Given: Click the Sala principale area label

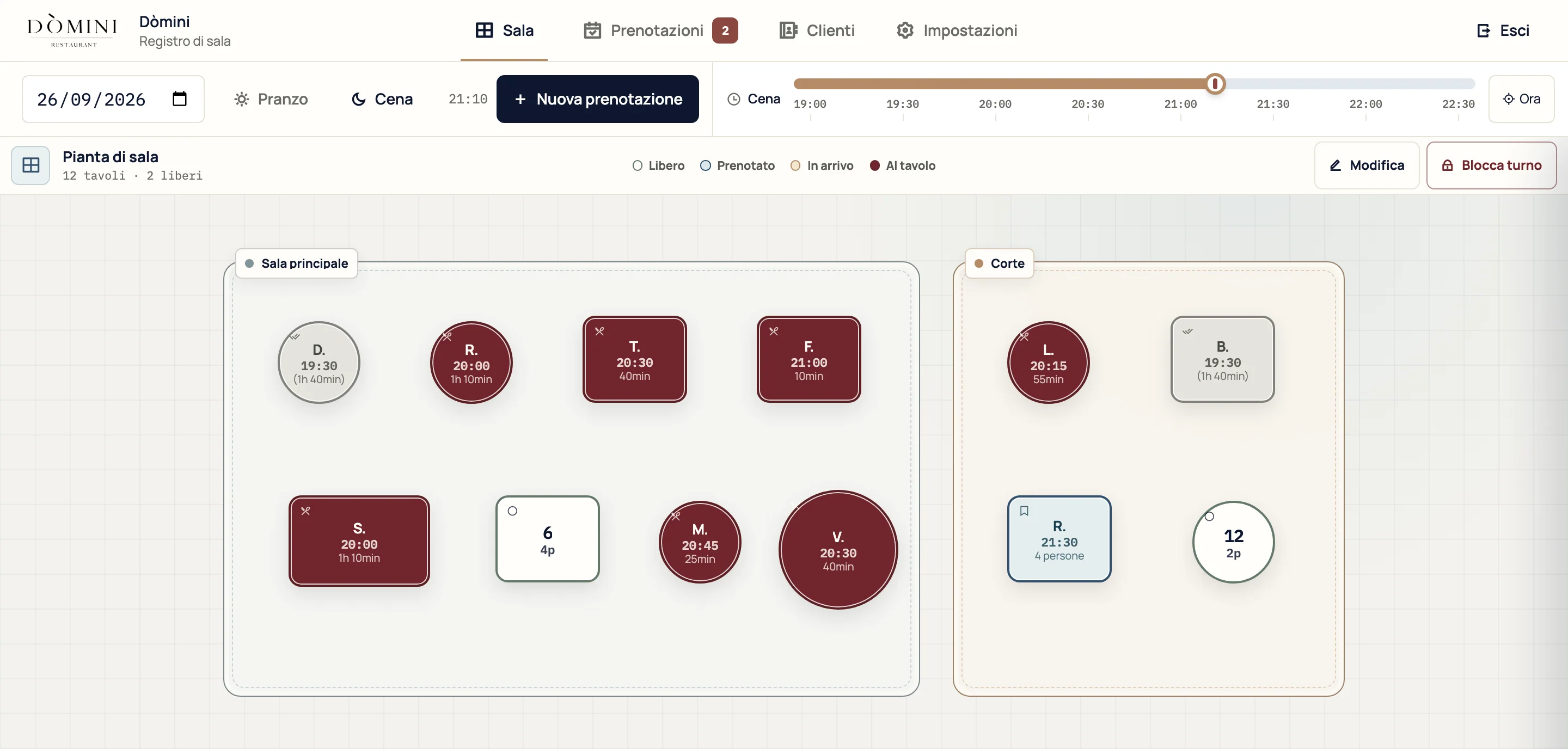Looking at the screenshot, I should tap(296, 263).
